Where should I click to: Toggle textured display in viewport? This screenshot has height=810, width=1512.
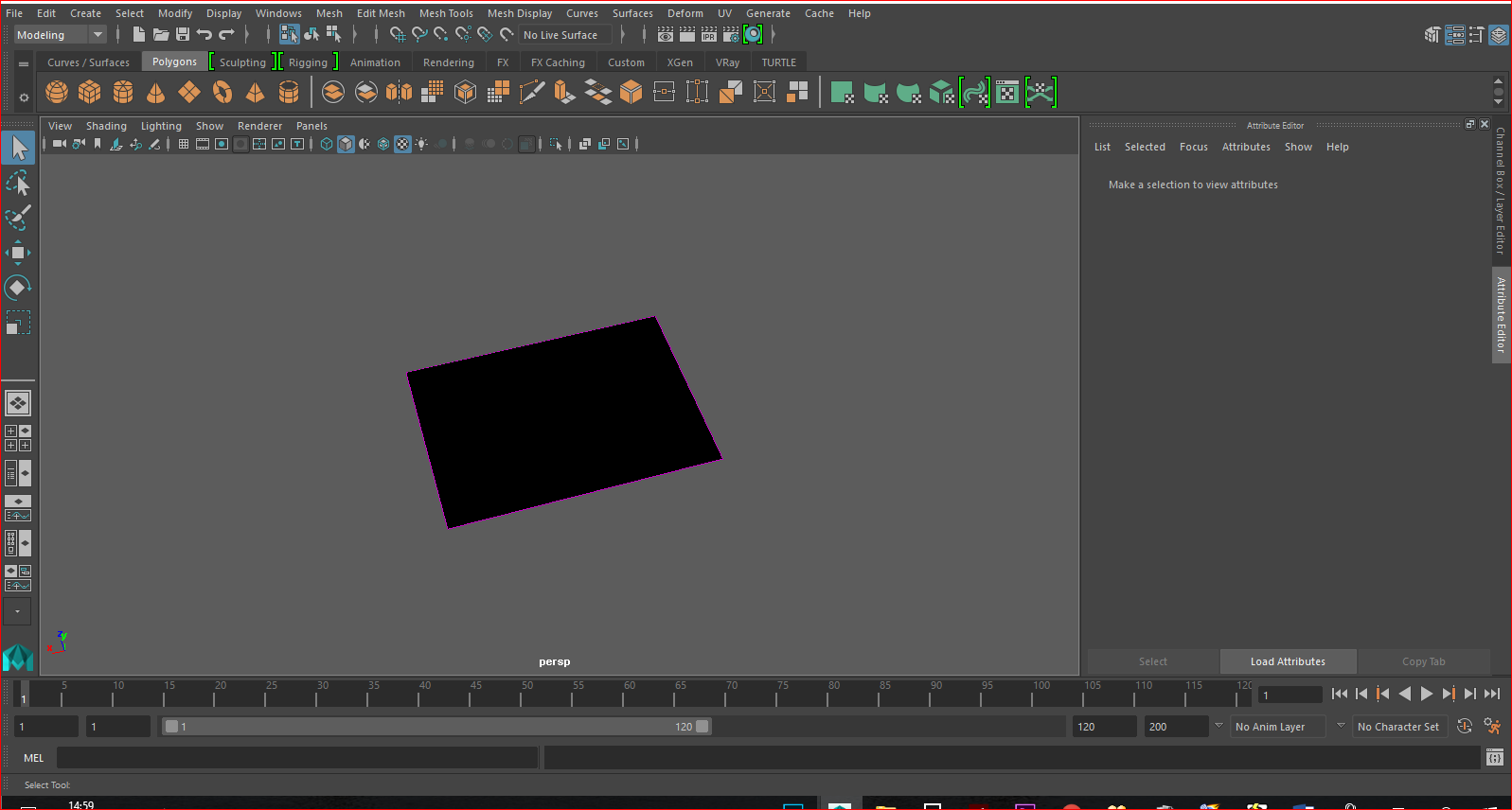(402, 144)
